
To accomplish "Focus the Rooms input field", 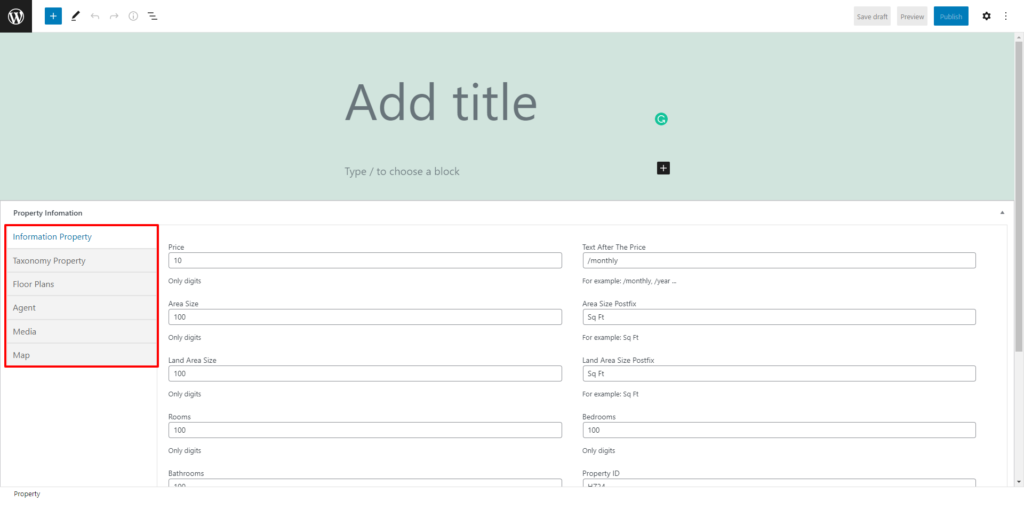I will click(365, 430).
